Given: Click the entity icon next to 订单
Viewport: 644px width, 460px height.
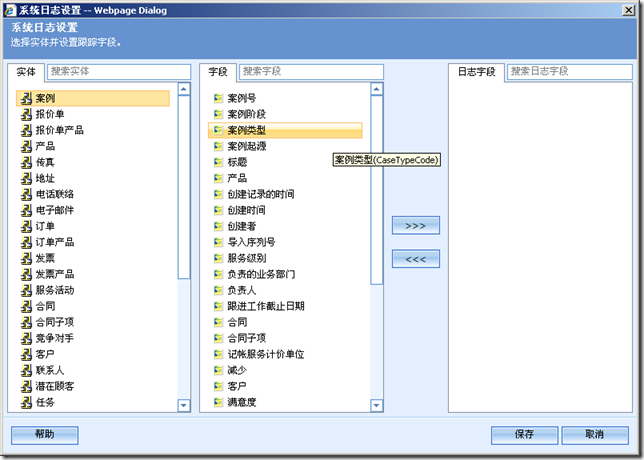Looking at the screenshot, I should click(x=26, y=226).
